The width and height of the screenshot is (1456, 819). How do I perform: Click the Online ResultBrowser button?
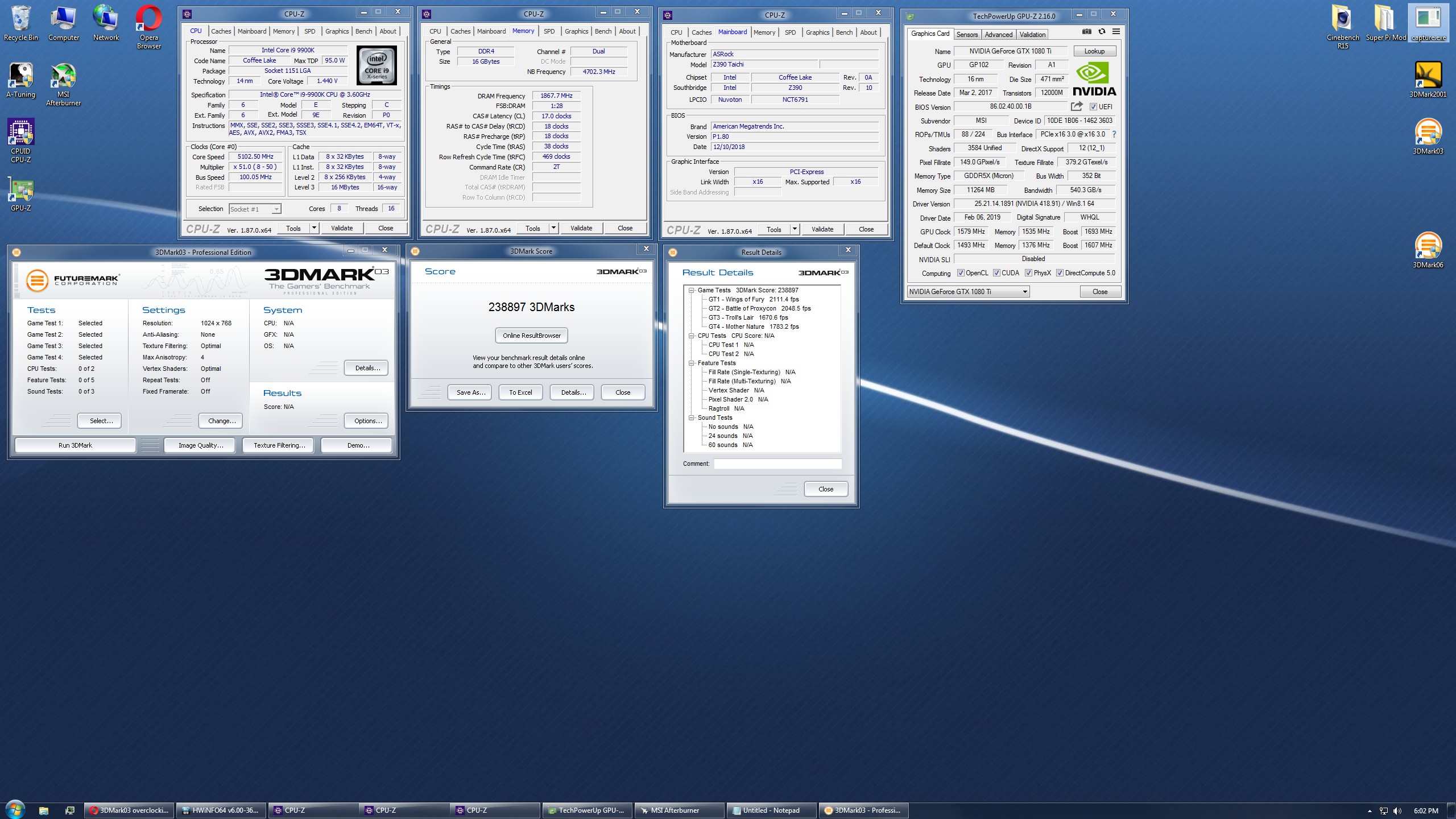[x=531, y=336]
